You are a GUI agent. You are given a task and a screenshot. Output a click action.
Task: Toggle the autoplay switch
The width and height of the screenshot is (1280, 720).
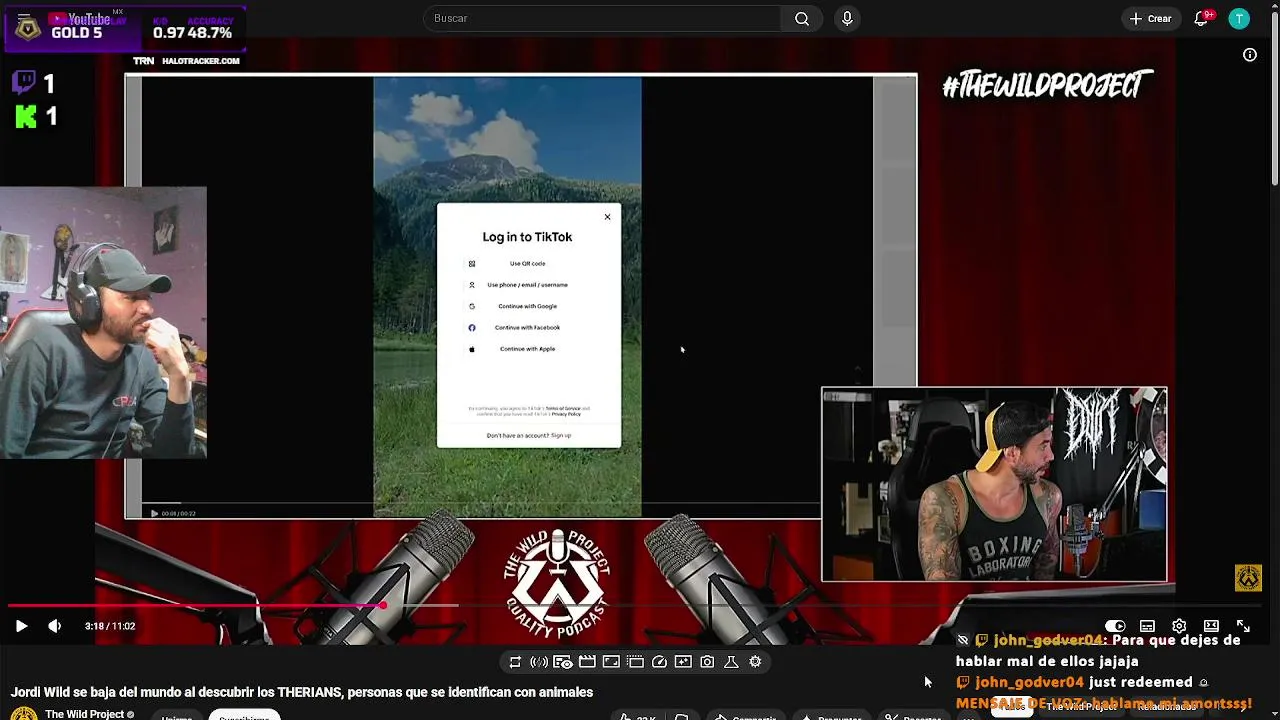click(x=1114, y=626)
